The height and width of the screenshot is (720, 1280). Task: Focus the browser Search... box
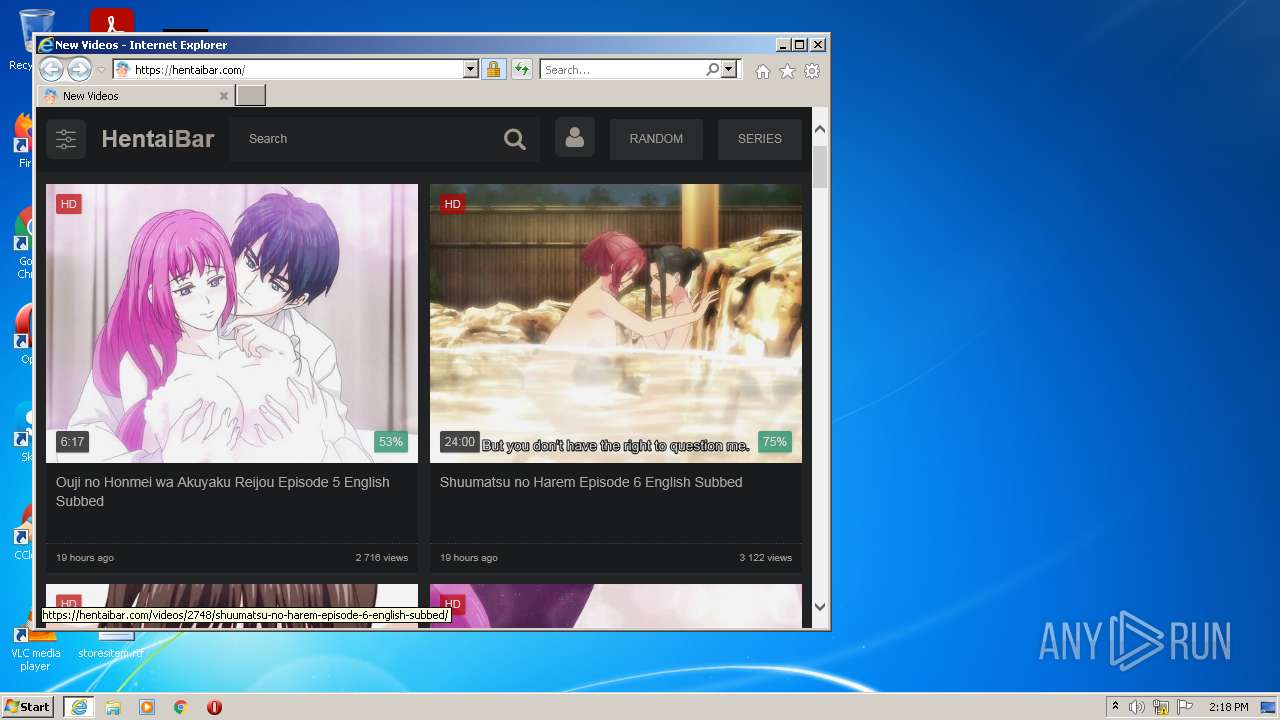(x=622, y=70)
